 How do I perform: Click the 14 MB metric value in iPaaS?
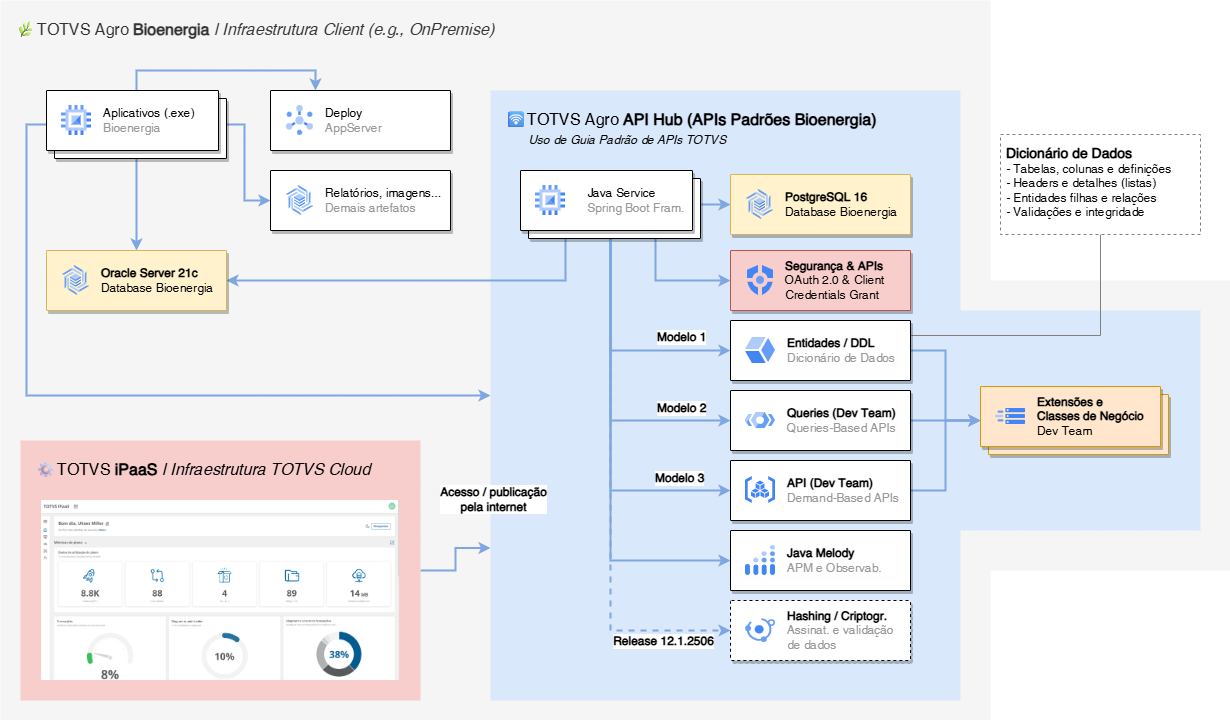(359, 594)
